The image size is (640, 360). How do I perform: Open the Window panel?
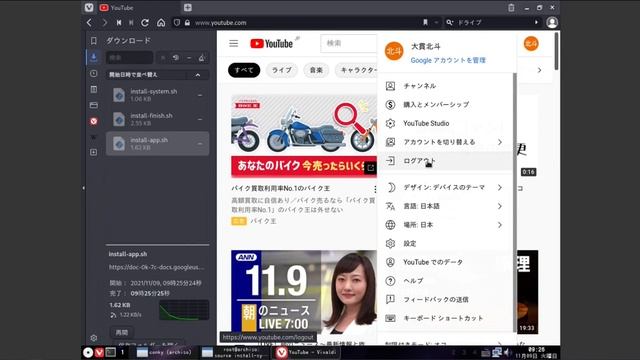pos(93,105)
